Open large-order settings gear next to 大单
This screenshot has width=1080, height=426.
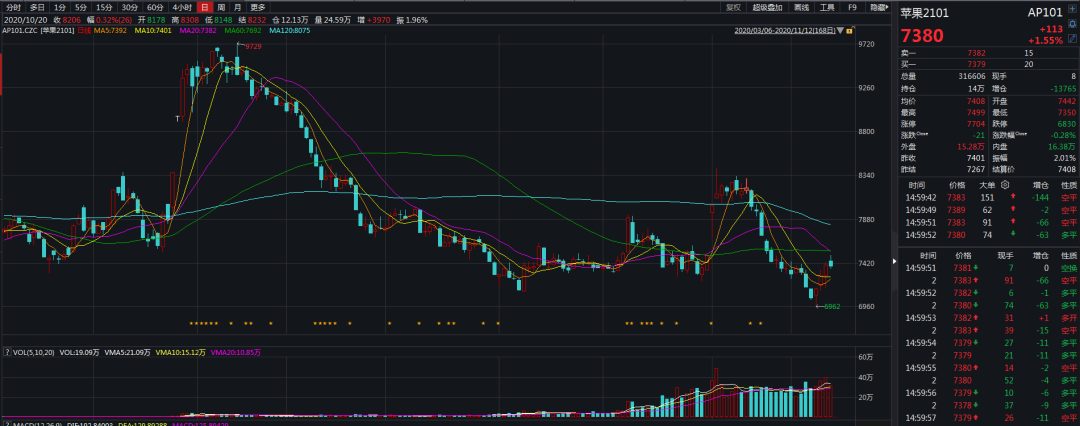(x=1005, y=185)
